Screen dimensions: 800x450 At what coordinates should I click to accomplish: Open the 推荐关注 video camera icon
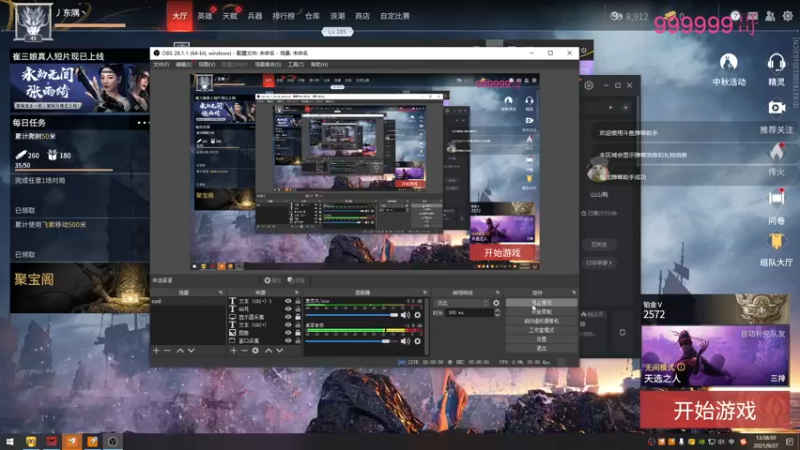click(x=776, y=108)
